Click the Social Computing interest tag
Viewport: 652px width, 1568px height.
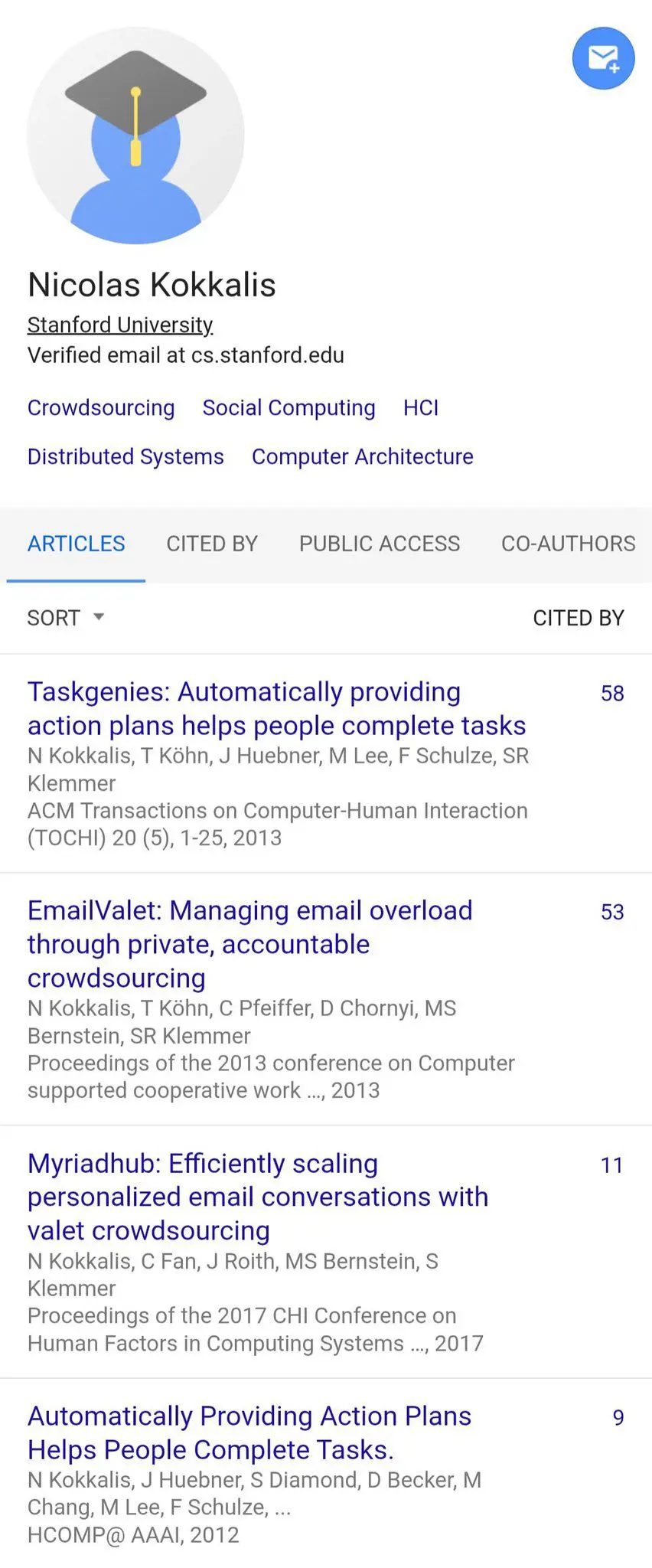pyautogui.click(x=289, y=407)
